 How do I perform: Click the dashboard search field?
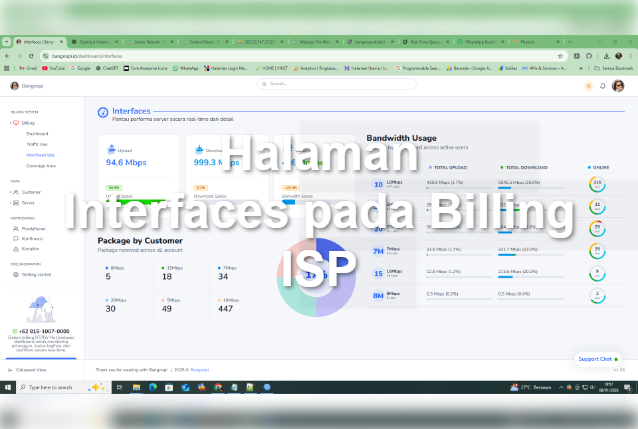click(300, 84)
